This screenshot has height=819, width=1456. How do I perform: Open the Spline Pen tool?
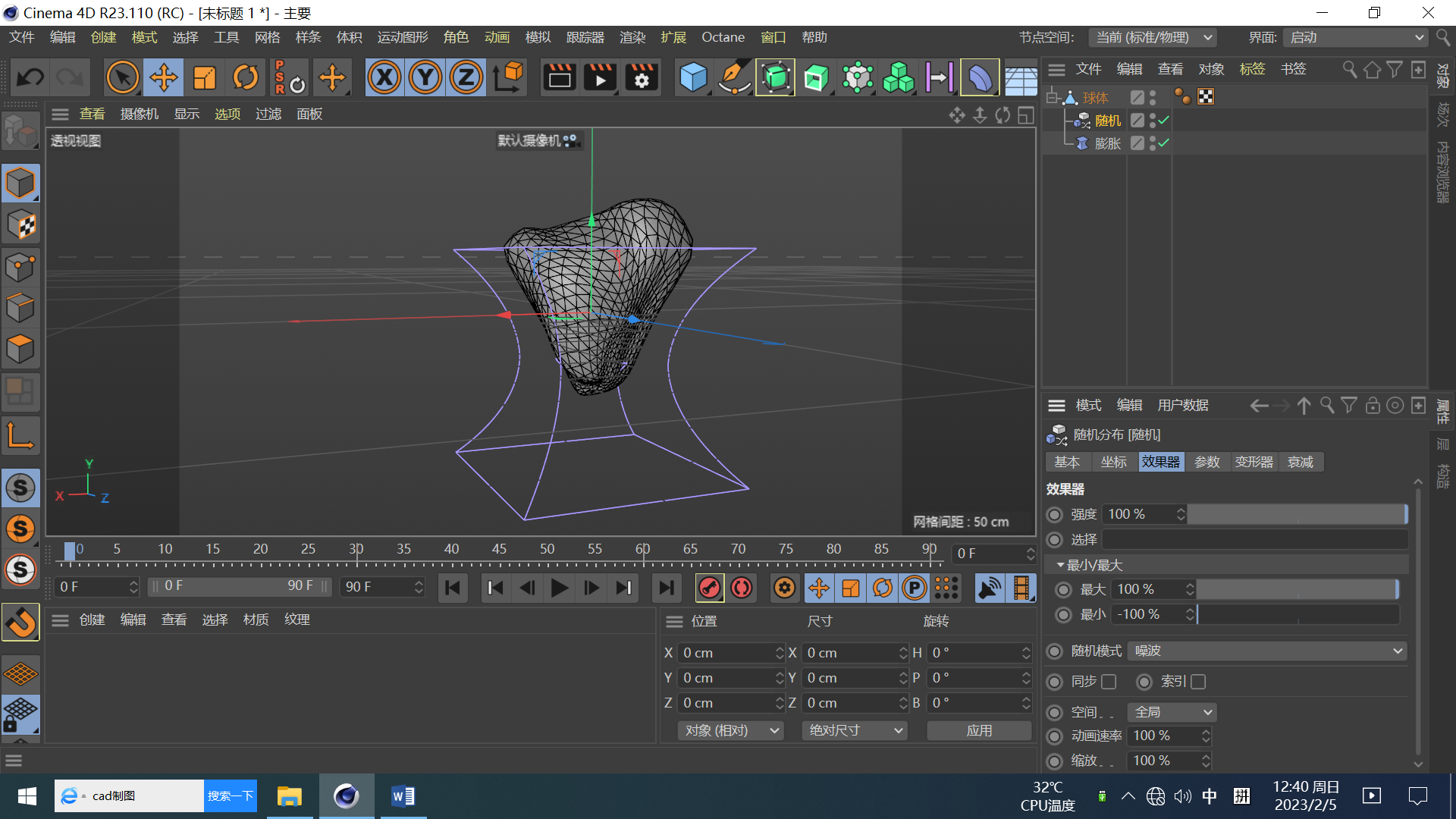pos(734,77)
